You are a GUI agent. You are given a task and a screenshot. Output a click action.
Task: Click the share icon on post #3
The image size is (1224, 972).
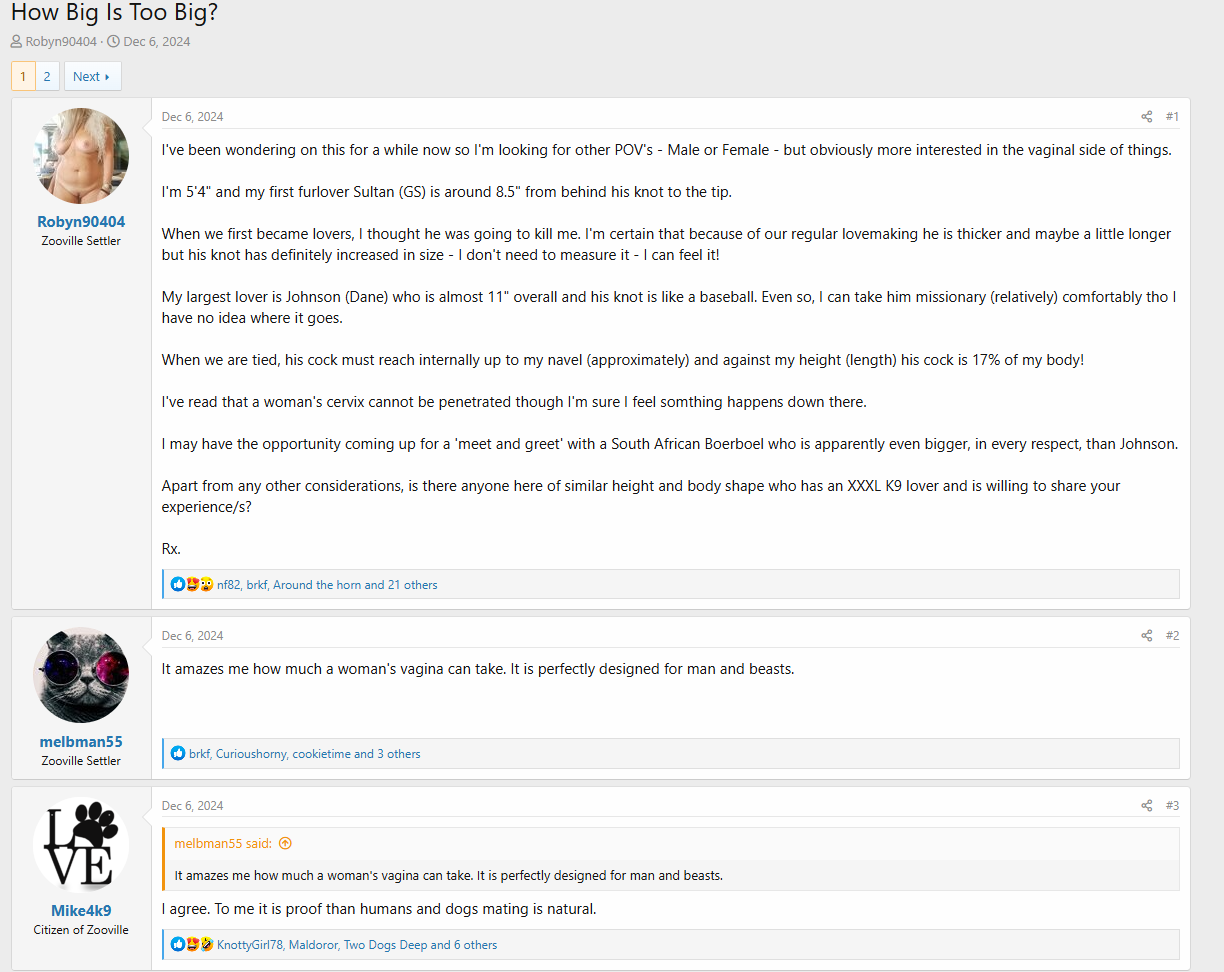pos(1146,806)
